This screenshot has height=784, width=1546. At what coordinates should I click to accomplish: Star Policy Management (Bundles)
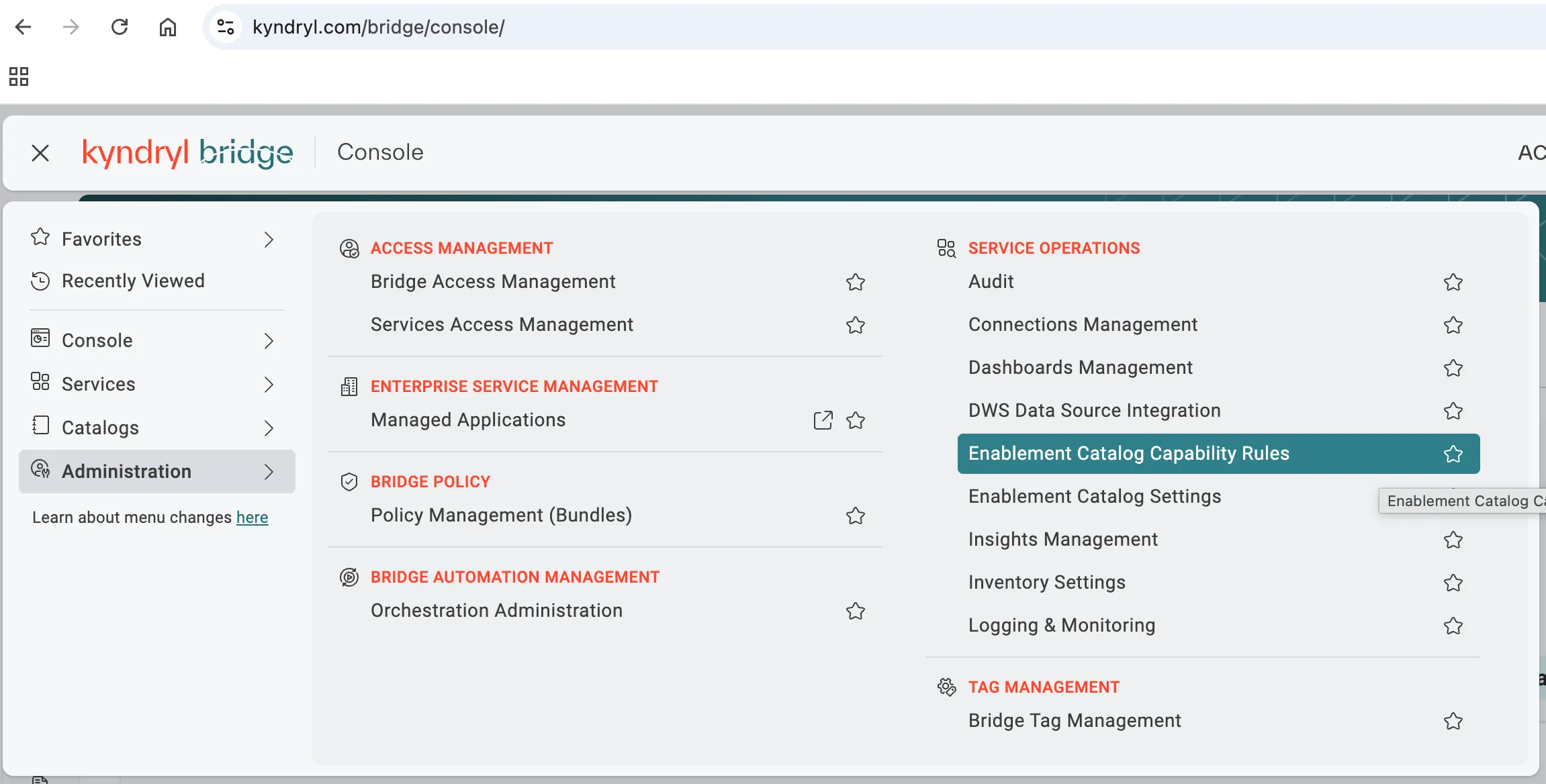tap(856, 516)
